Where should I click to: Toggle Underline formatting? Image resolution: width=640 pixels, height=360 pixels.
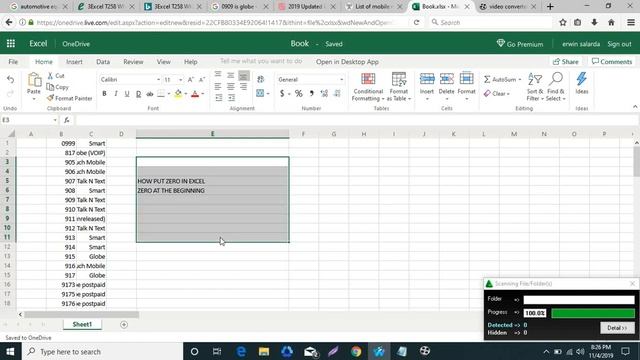click(x=127, y=94)
